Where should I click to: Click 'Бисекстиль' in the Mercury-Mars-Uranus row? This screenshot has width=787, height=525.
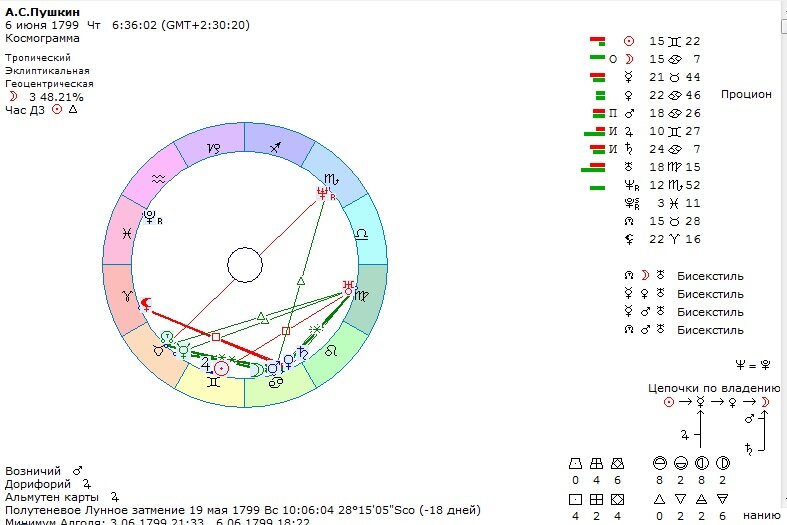coord(710,312)
